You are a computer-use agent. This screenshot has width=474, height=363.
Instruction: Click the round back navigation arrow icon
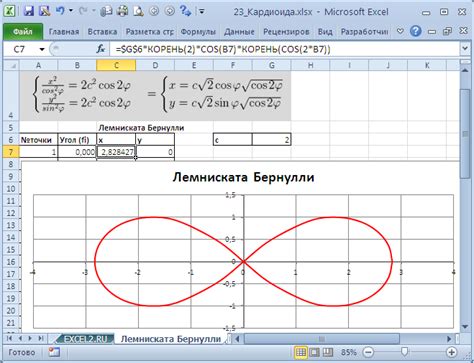(154, 12)
